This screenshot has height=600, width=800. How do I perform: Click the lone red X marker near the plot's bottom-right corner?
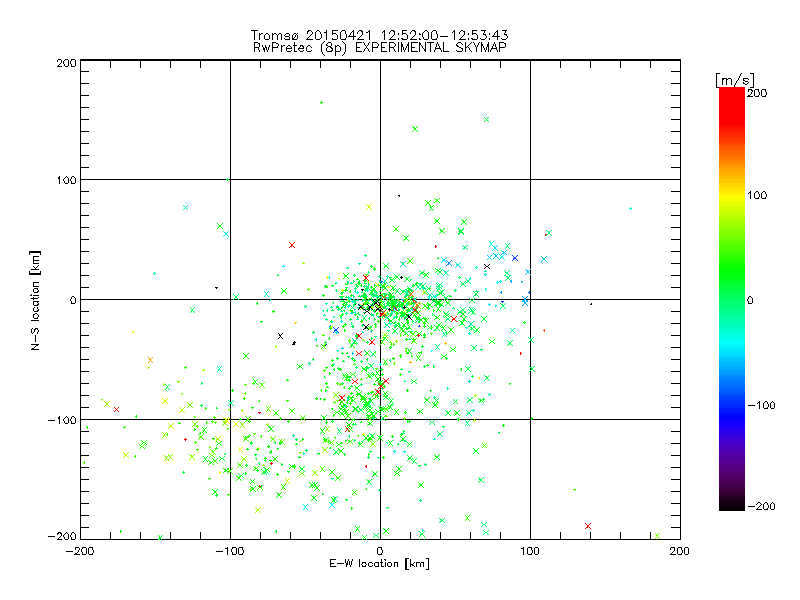click(x=588, y=526)
